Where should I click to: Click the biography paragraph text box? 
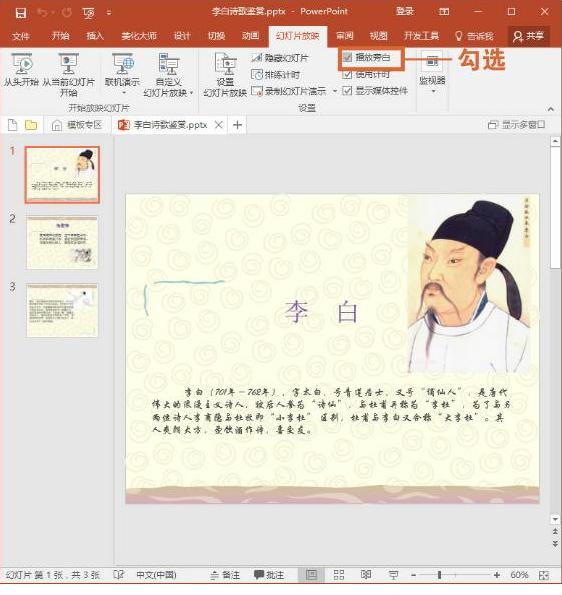[x=330, y=411]
